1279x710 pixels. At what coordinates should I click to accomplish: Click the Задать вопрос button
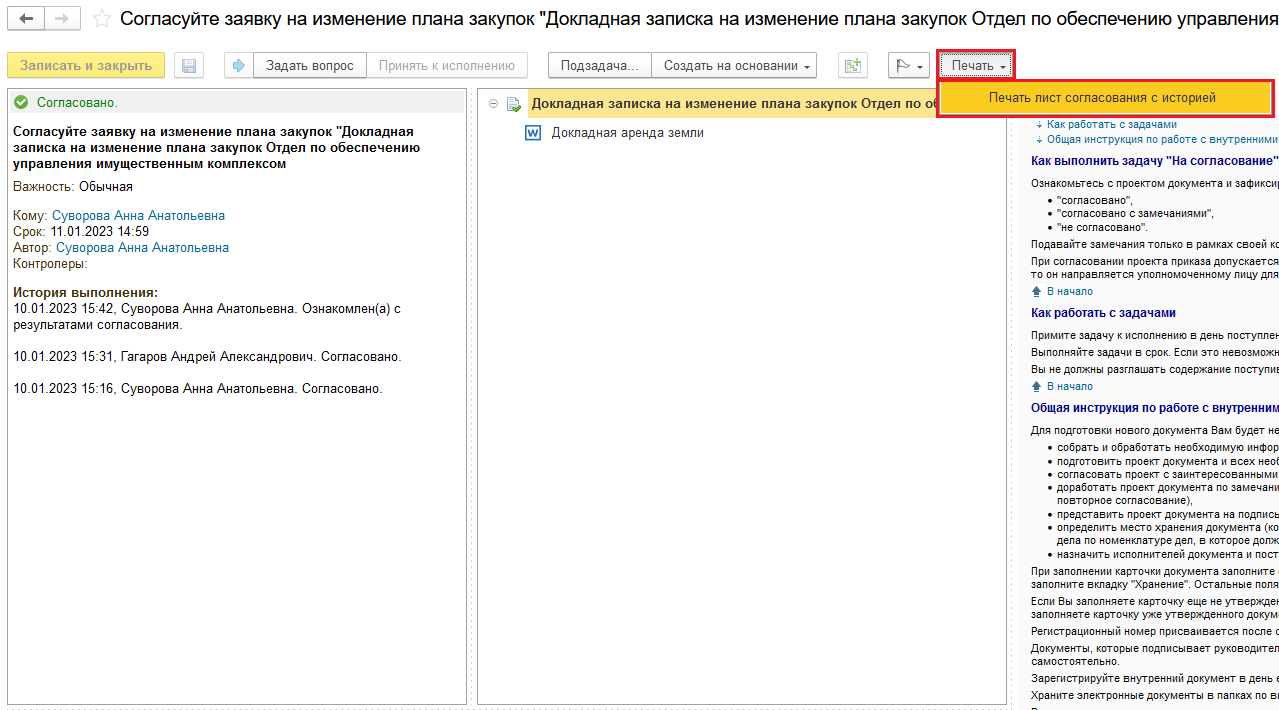pyautogui.click(x=309, y=66)
